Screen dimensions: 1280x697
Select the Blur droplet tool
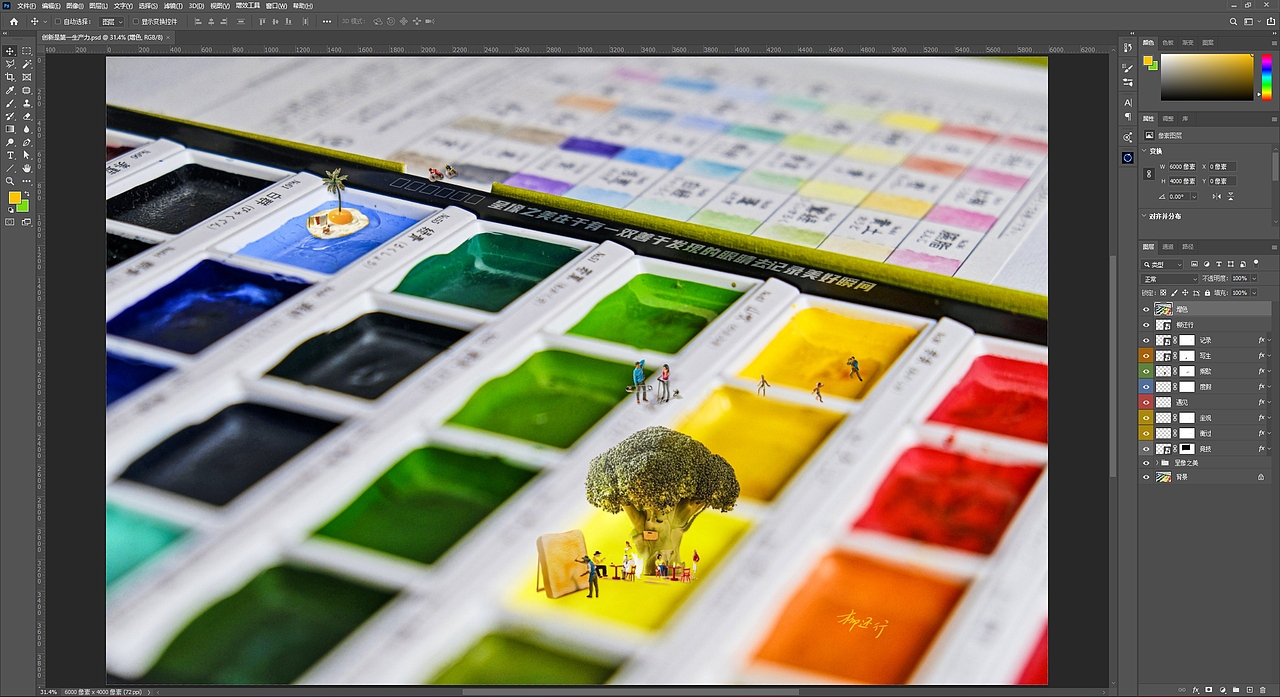(x=27, y=129)
